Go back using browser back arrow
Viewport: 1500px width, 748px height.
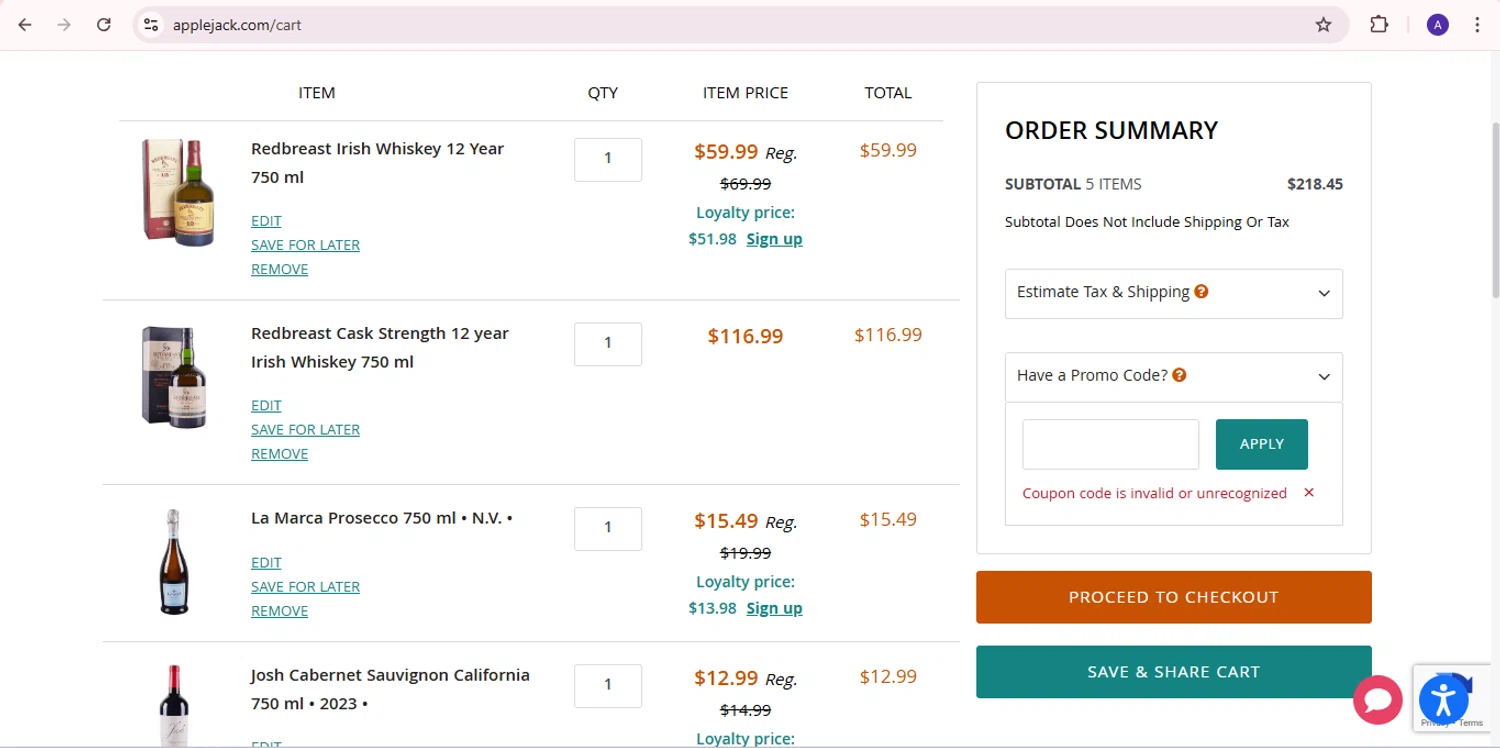(25, 25)
